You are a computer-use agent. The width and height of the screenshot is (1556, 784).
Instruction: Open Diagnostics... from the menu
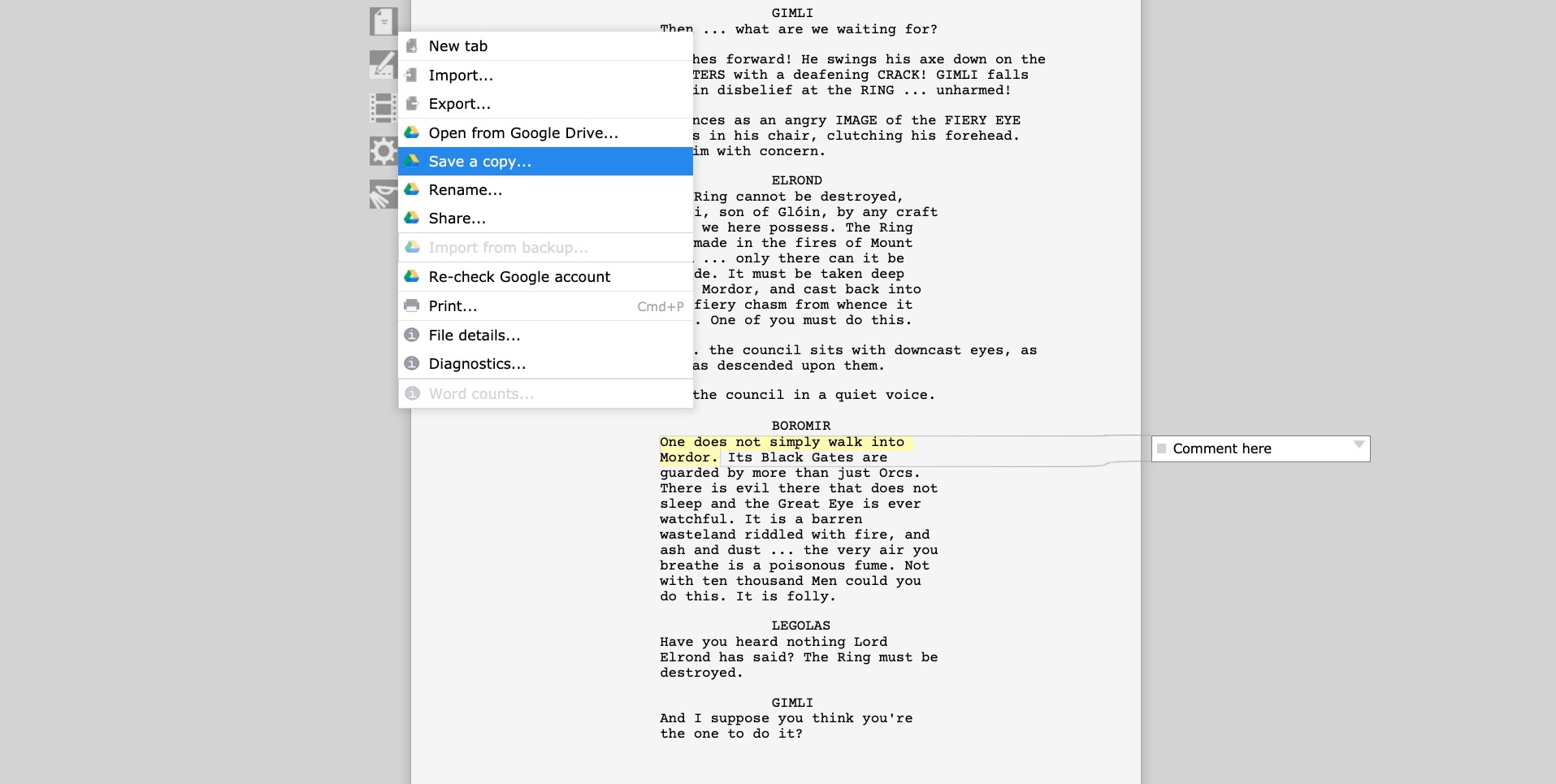[x=477, y=364]
